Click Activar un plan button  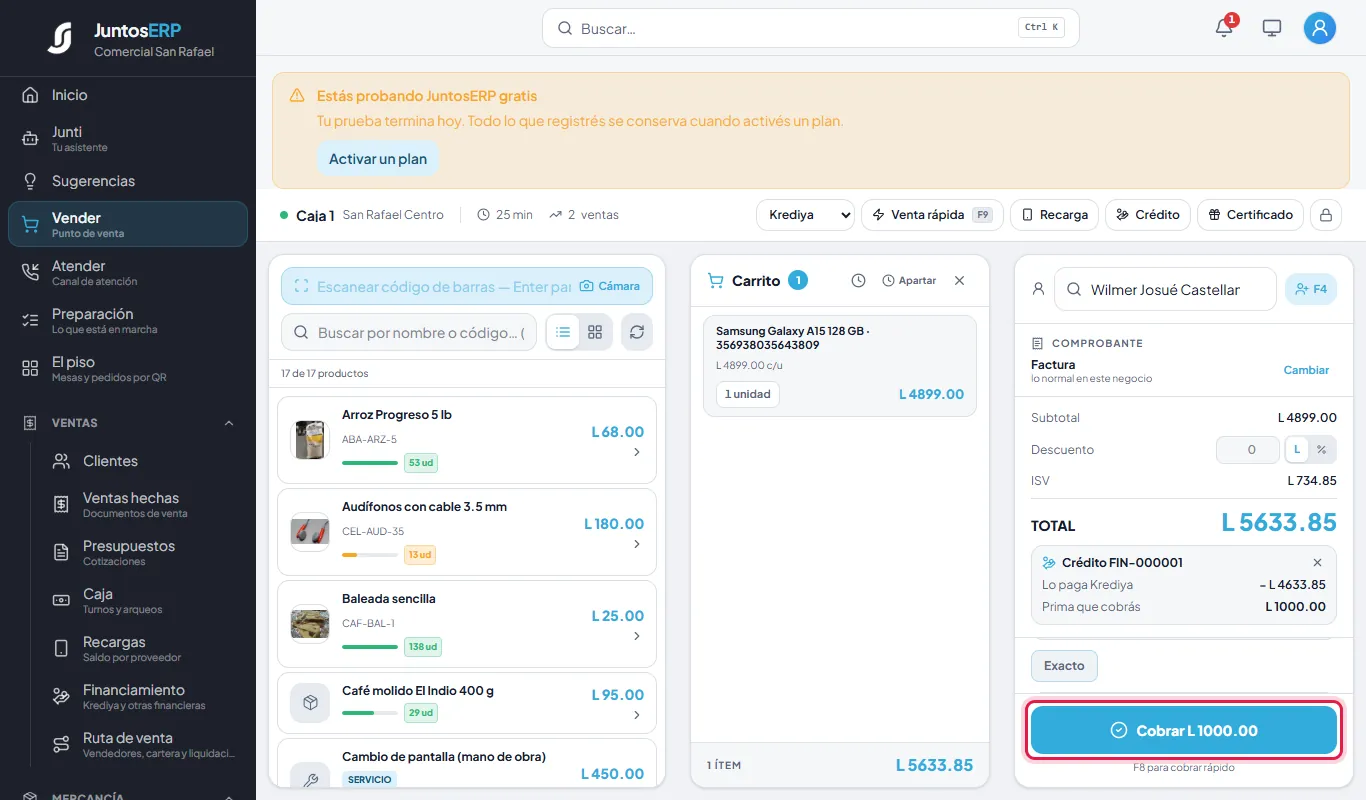point(378,159)
